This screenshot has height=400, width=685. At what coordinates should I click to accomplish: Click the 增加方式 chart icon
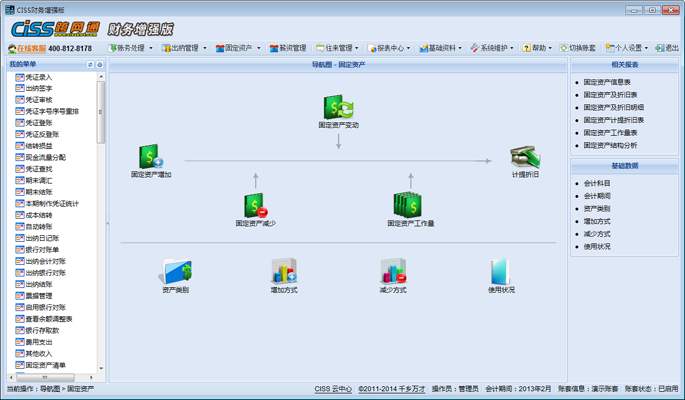click(x=284, y=271)
